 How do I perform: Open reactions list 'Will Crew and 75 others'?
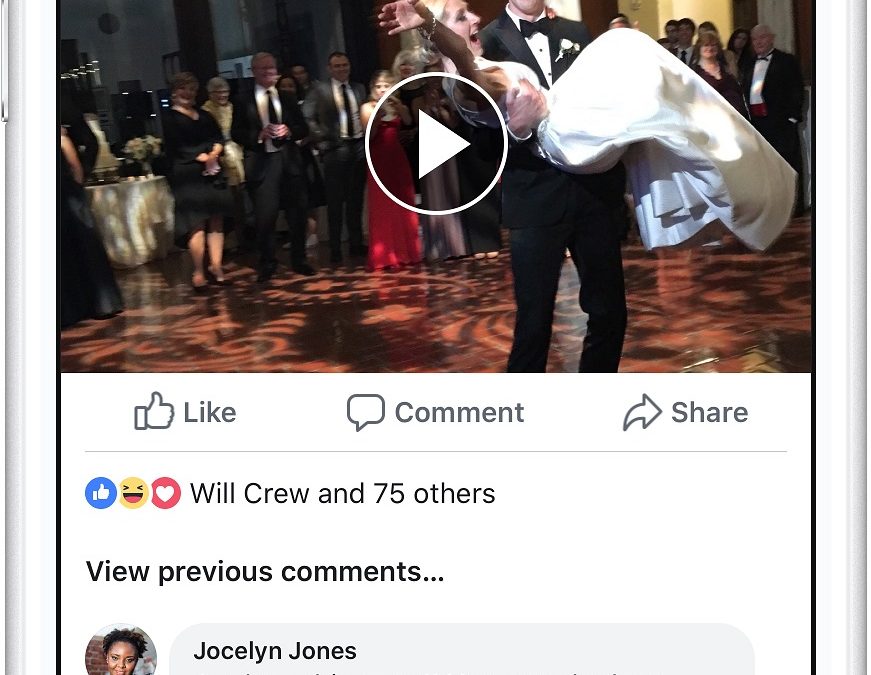(343, 493)
